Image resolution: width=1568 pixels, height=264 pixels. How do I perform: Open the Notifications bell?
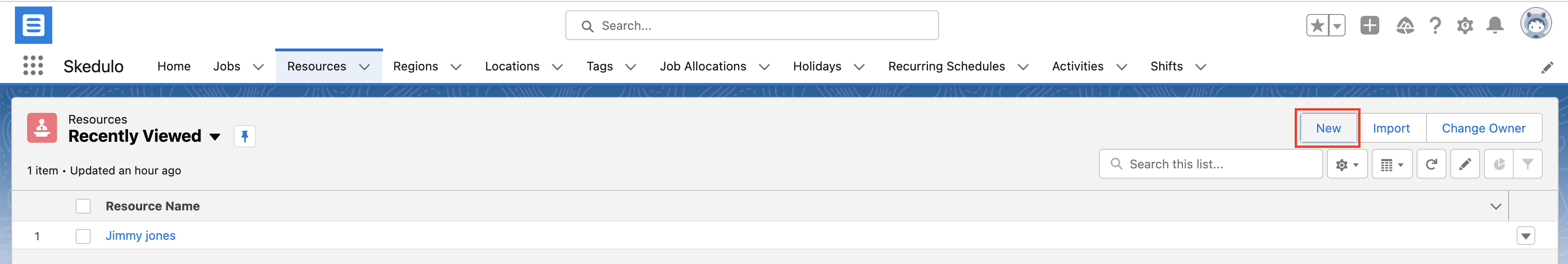tap(1495, 26)
